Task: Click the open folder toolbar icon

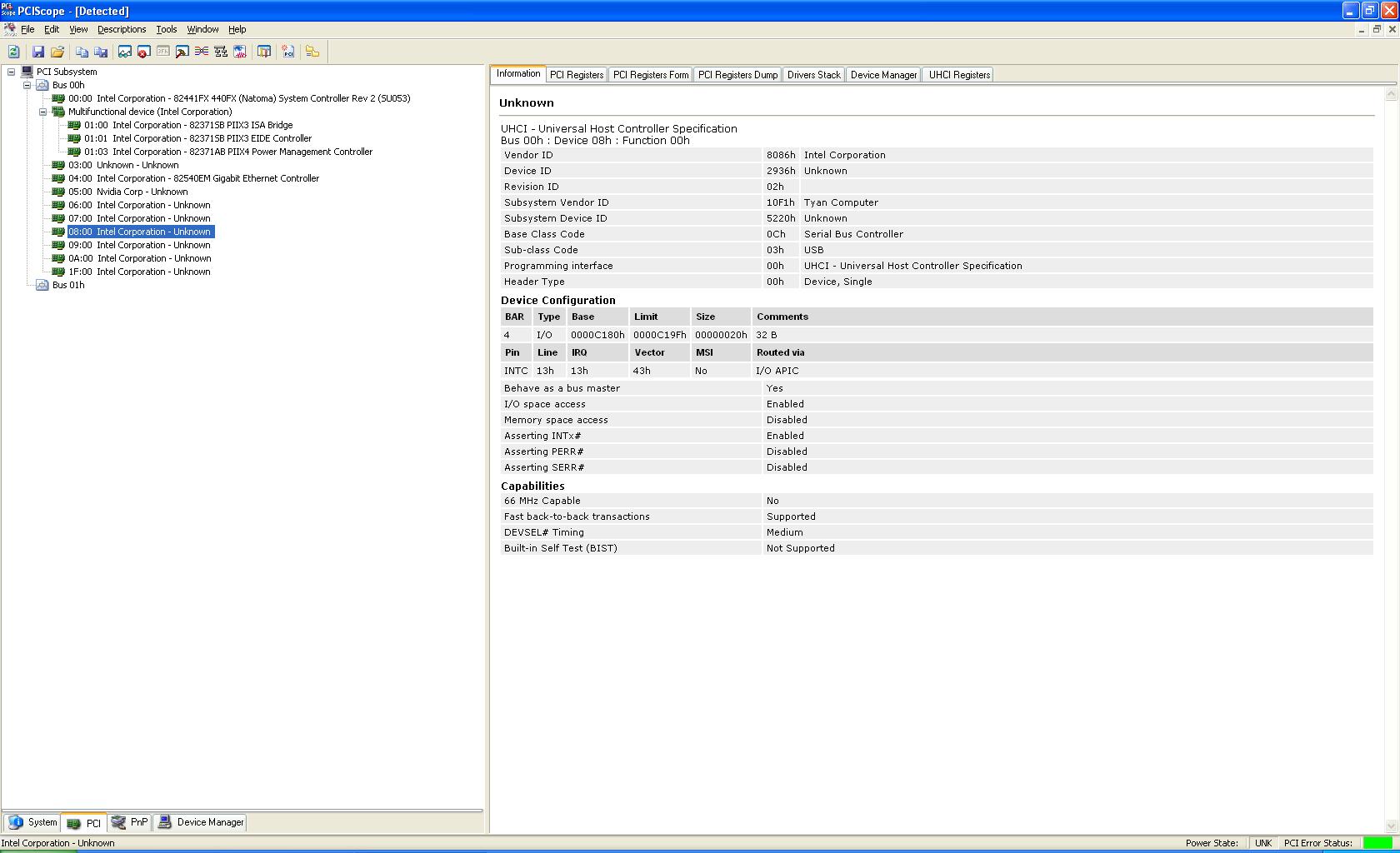Action: (x=57, y=52)
